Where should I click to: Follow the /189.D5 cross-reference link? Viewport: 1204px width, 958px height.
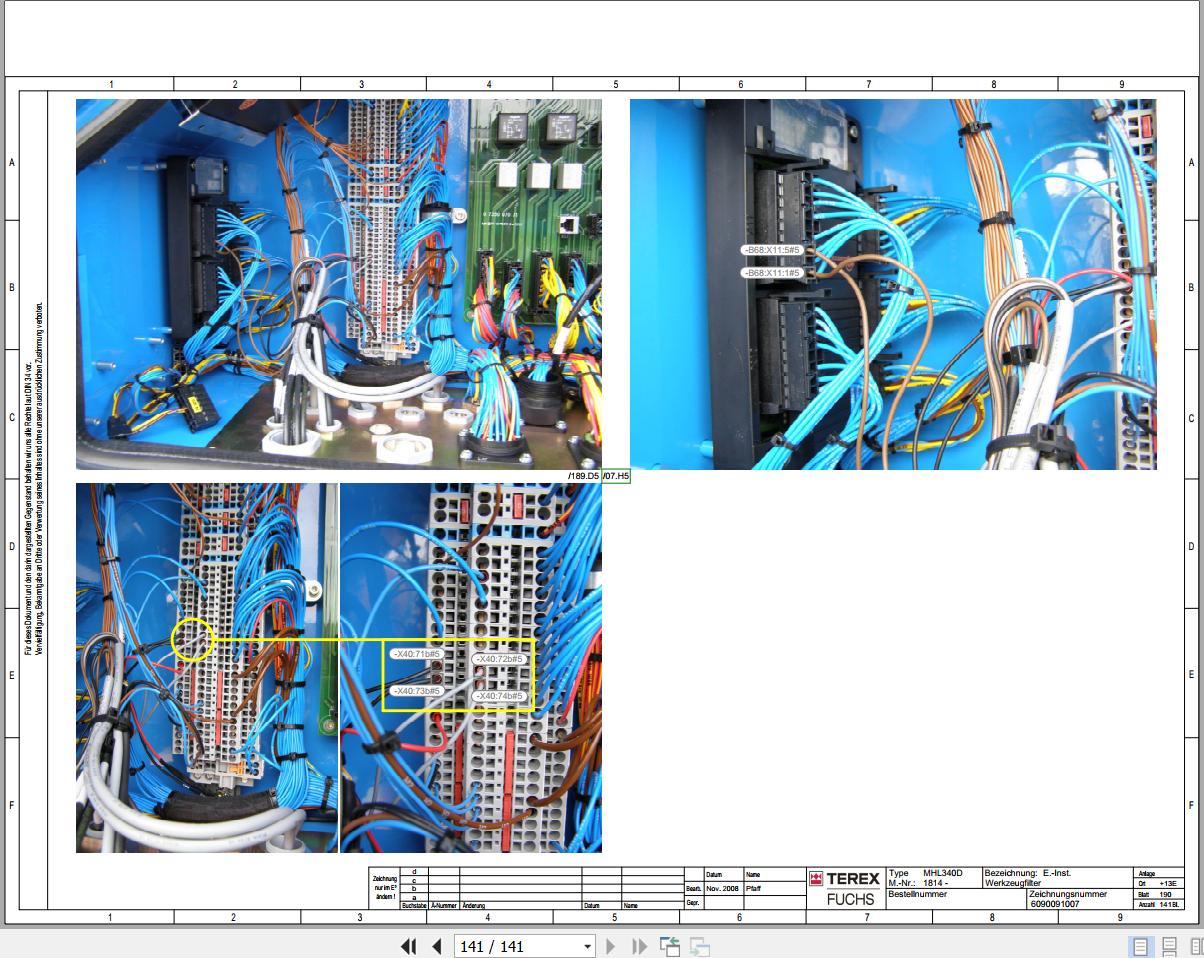583,476
